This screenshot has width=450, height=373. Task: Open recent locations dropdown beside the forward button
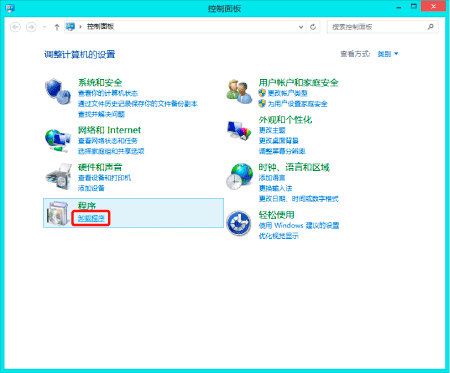click(x=44, y=27)
